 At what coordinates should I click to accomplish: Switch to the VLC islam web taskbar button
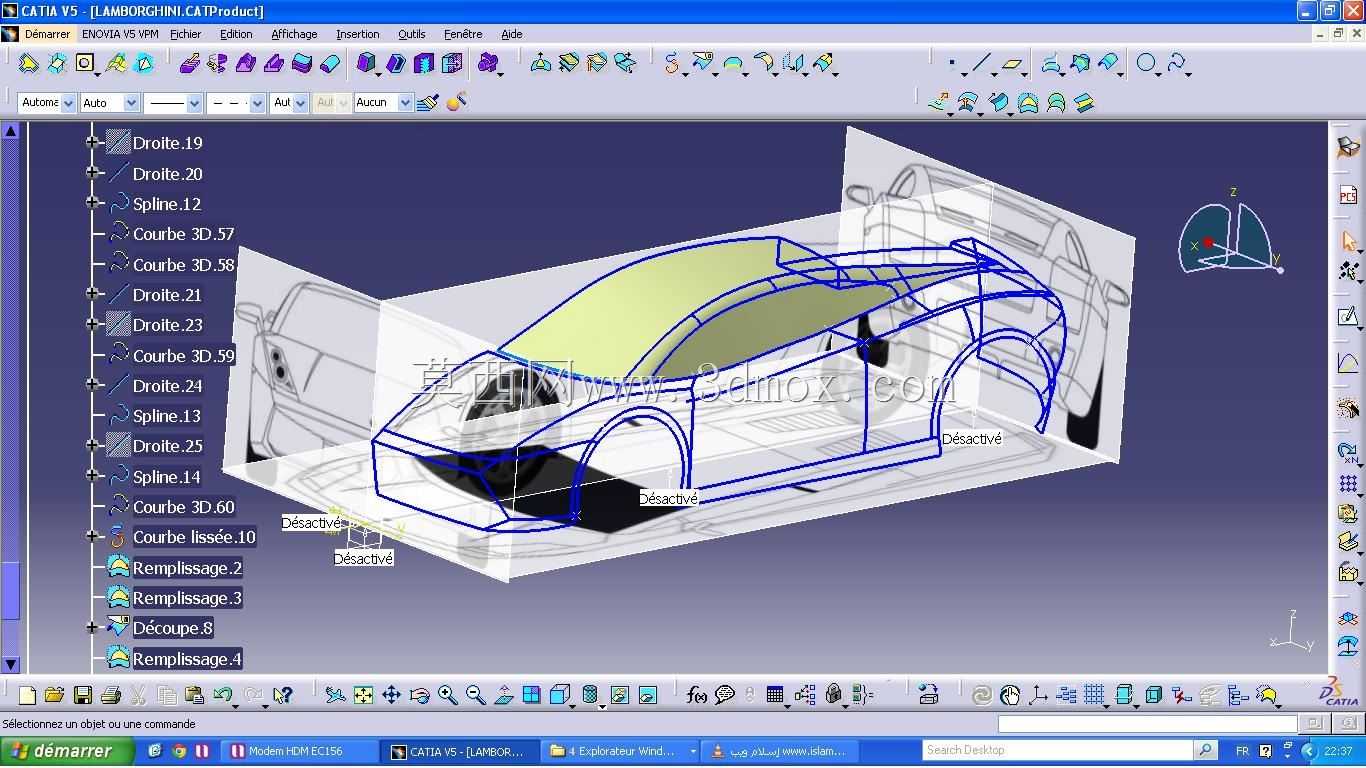click(x=780, y=751)
